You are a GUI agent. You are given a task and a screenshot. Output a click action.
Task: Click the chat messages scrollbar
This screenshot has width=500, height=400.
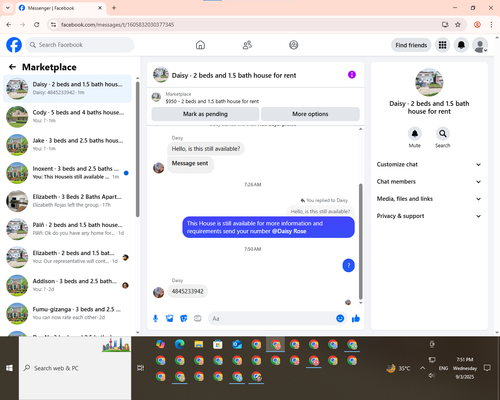click(x=360, y=241)
